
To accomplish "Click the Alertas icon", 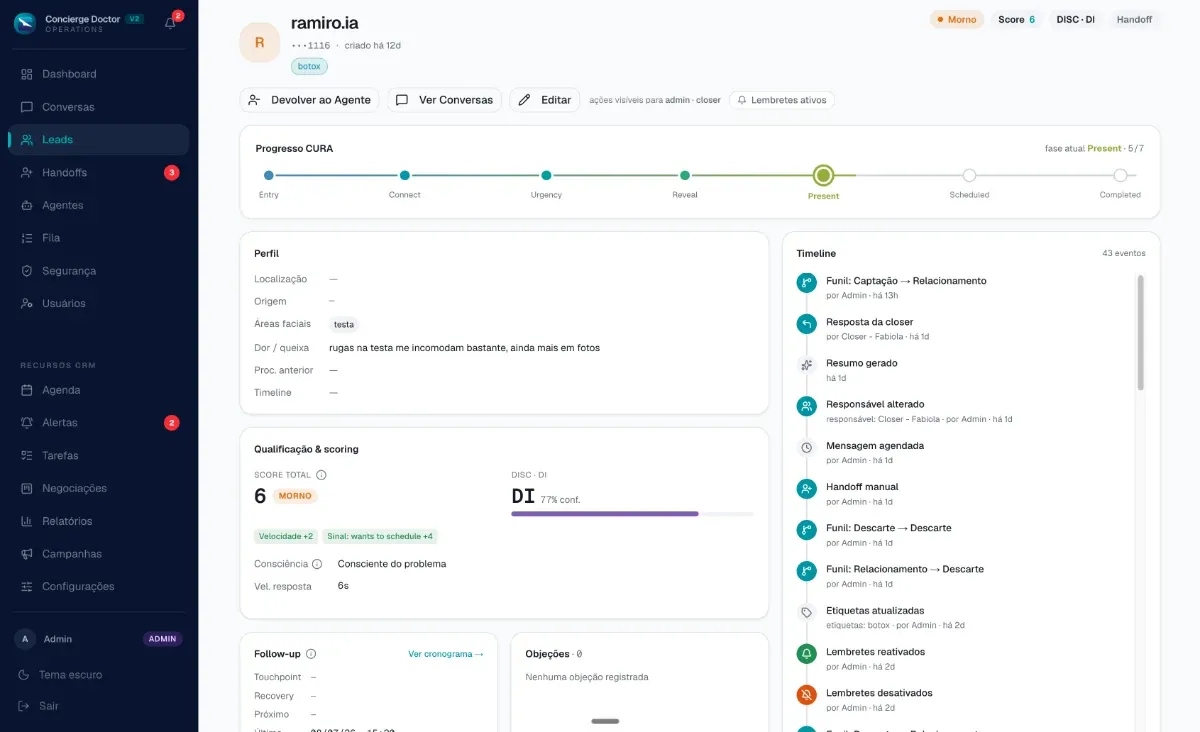I will (27, 423).
